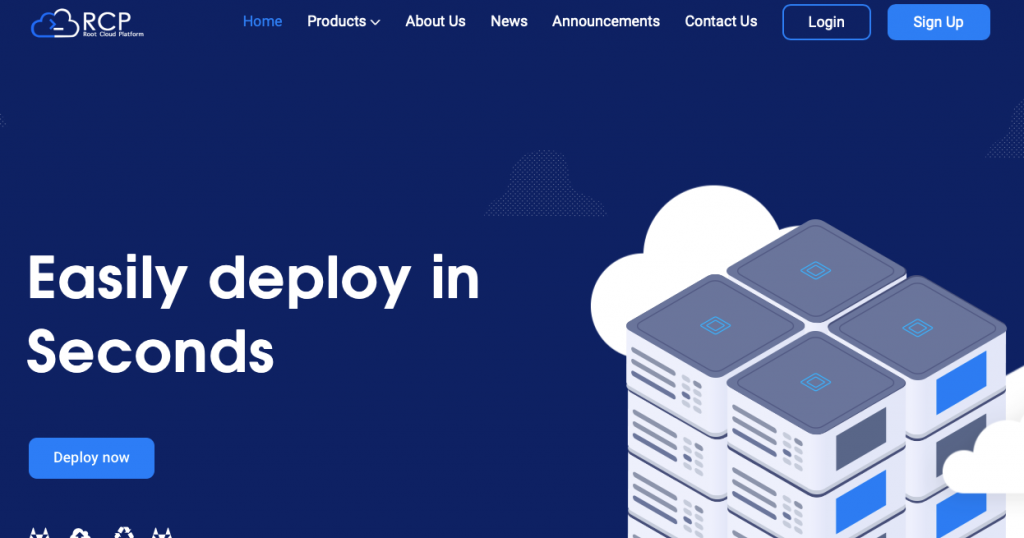Click the first pointed-ear icon at bottom left

39,533
